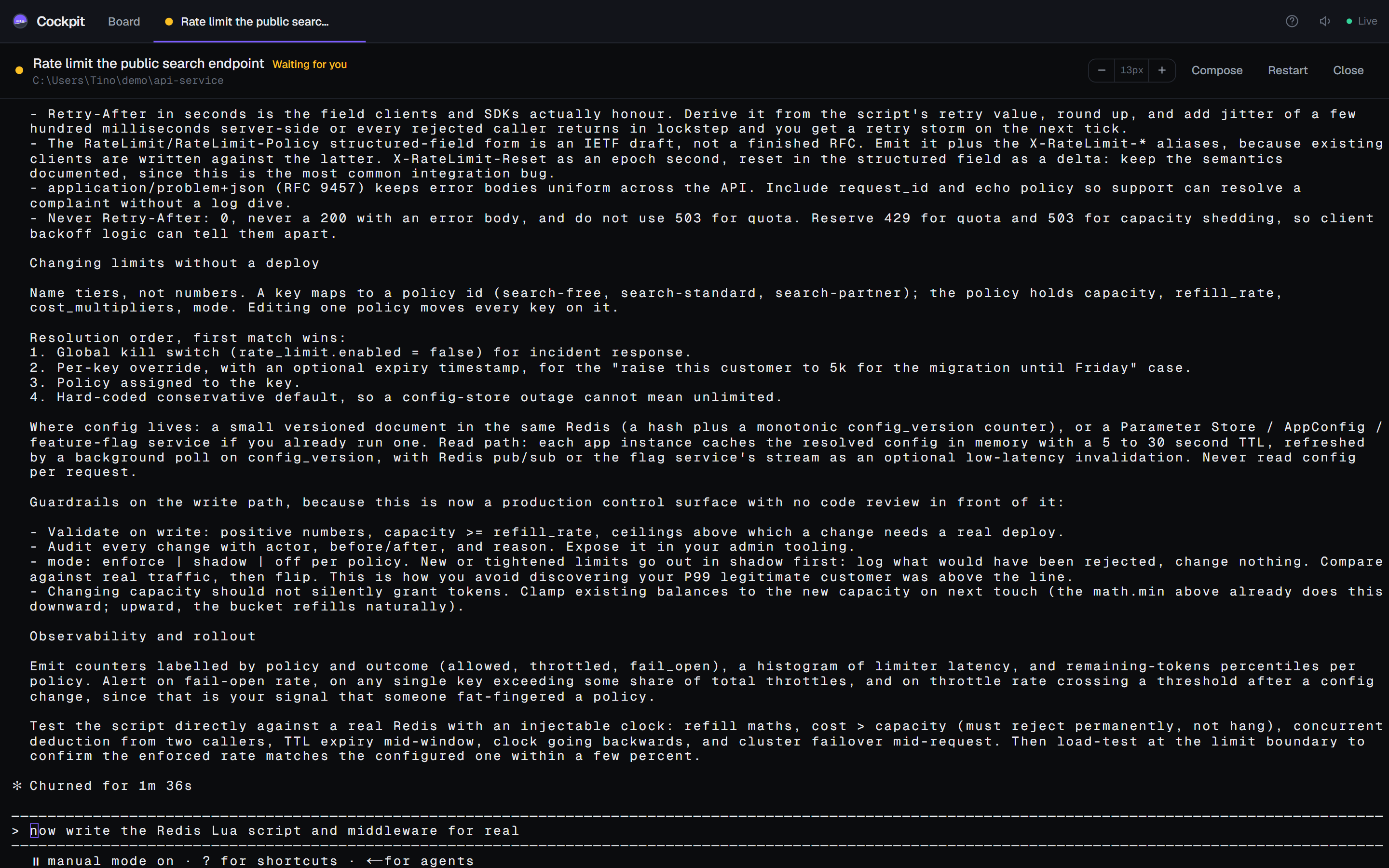
Task: Click the 'Hard-coded conservative default' line
Action: (x=406, y=397)
